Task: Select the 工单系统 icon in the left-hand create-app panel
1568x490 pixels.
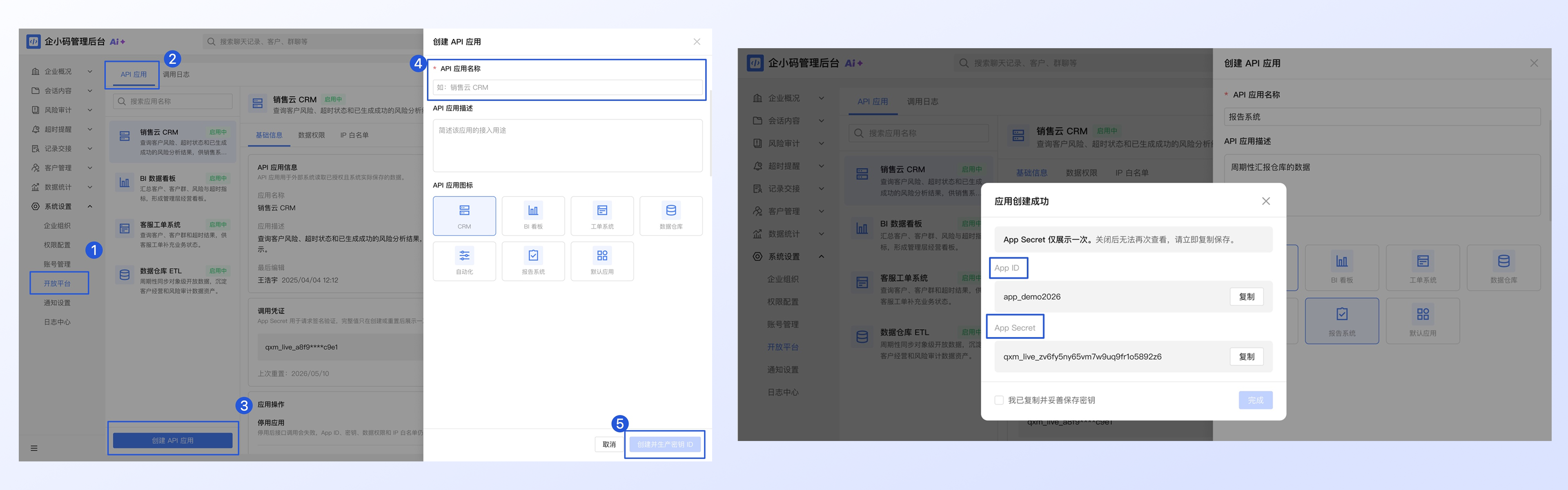Action: 602,216
